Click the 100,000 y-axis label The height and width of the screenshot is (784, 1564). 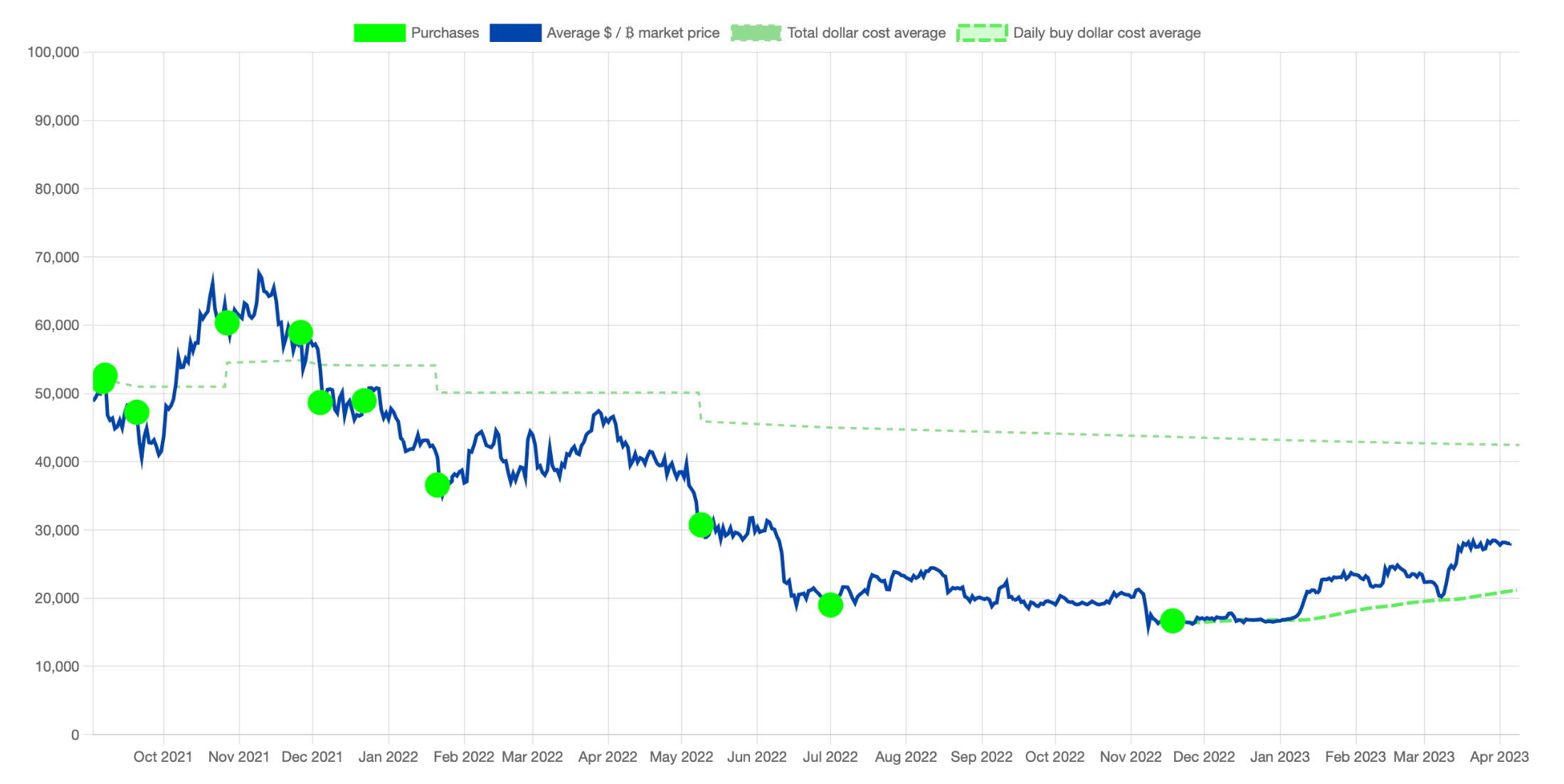coord(53,52)
